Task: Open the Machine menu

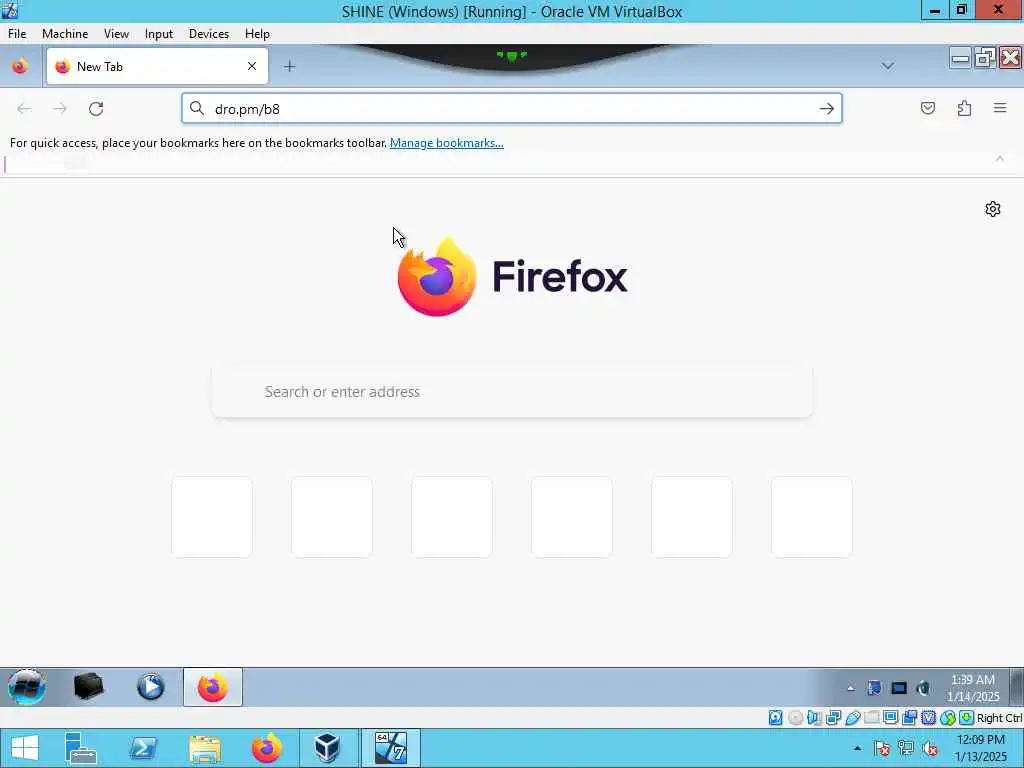Action: point(65,33)
